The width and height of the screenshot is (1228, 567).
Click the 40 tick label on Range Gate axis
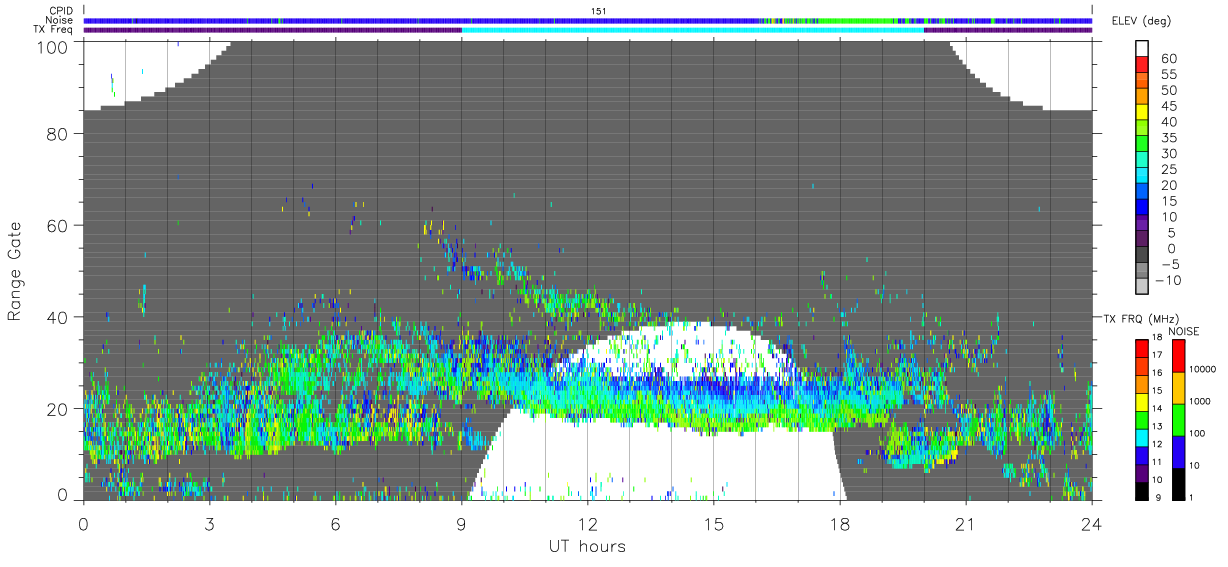click(x=56, y=317)
